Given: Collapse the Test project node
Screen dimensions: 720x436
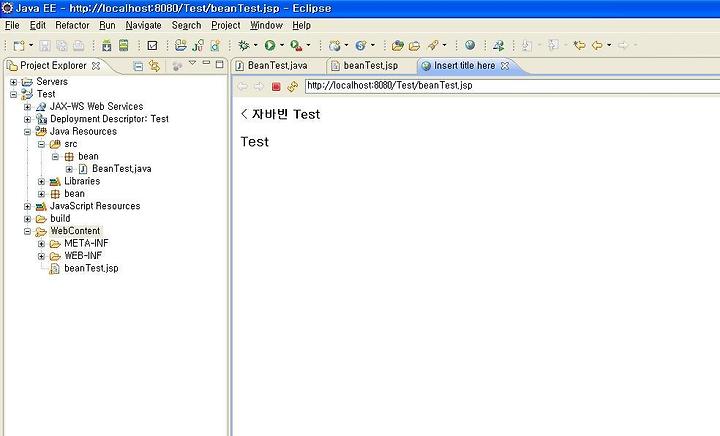Looking at the screenshot, I should (14, 95).
